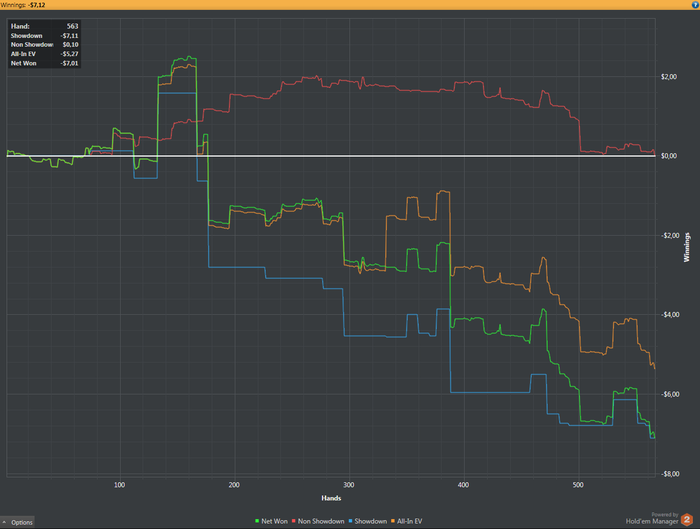Click the -$8,00 y-axis label
The height and width of the screenshot is (529, 700).
670,474
